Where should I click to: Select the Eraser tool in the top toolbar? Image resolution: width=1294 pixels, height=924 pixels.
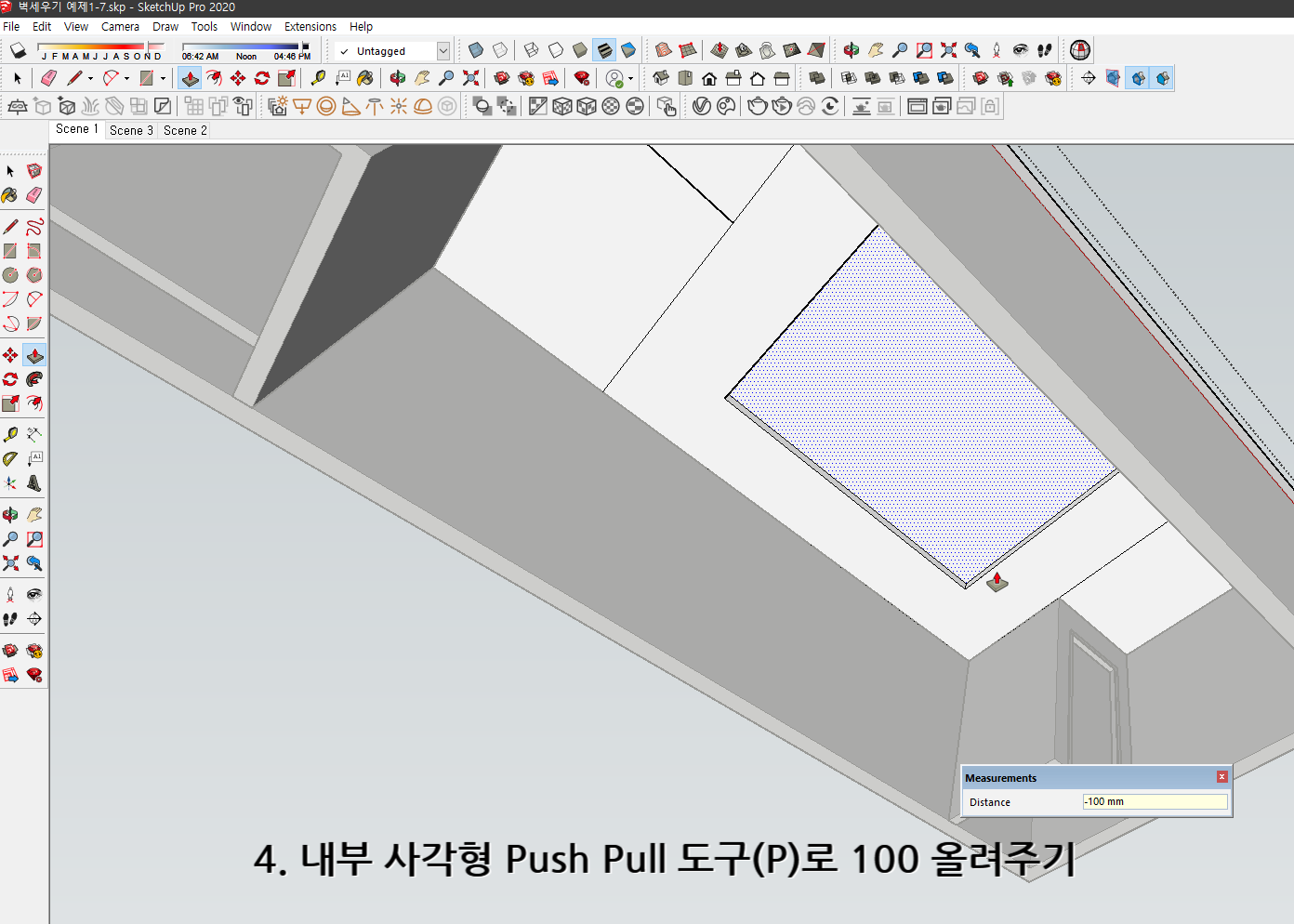coord(49,78)
